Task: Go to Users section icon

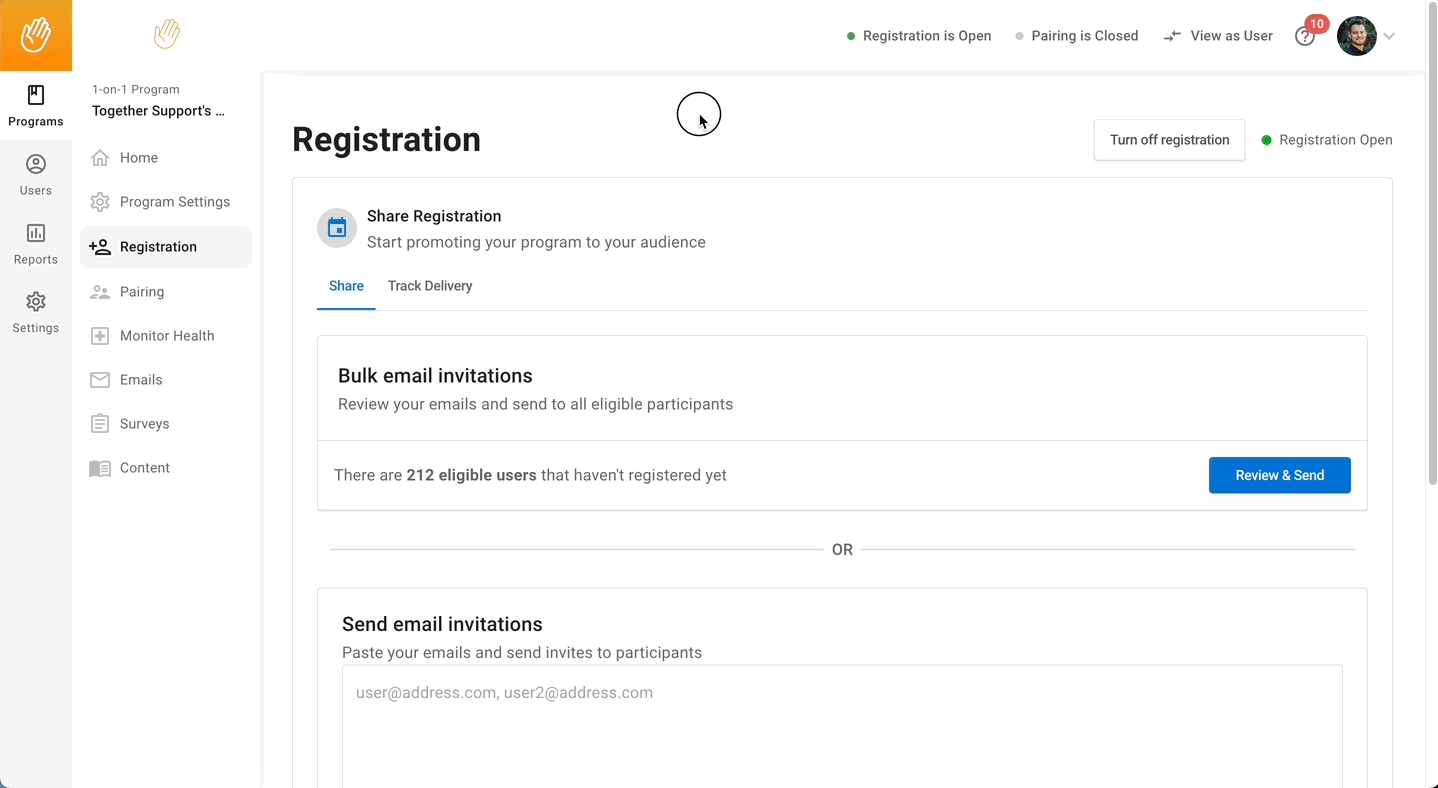Action: (x=36, y=164)
